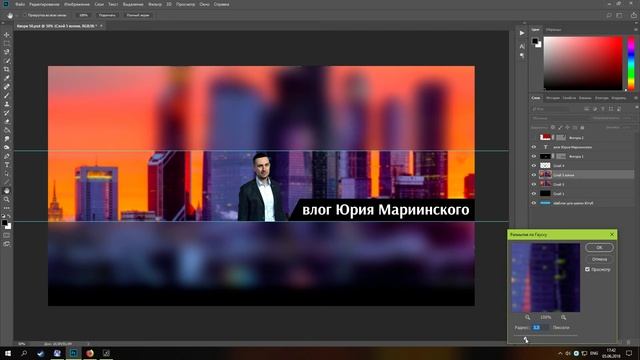Open the 'Изображение' menu
The image size is (640, 360).
77,4
